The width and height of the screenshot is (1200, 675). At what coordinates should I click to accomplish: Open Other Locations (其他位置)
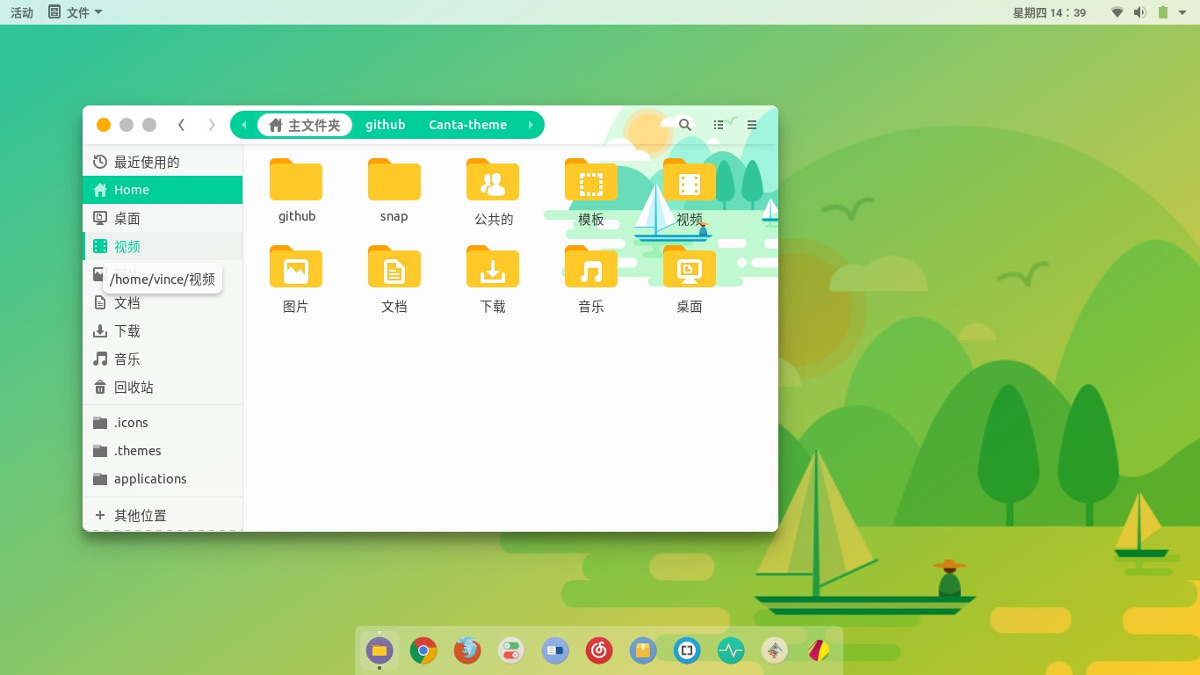[x=162, y=515]
